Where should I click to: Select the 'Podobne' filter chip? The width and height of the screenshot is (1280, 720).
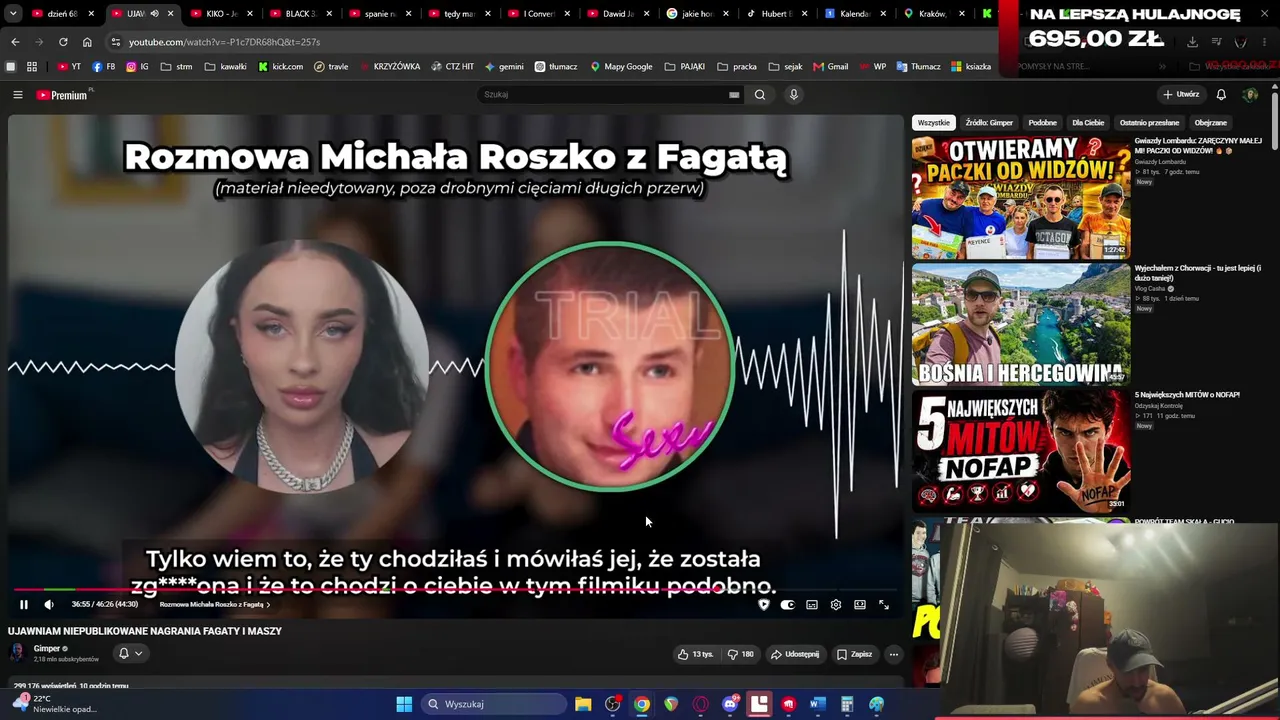click(1042, 123)
